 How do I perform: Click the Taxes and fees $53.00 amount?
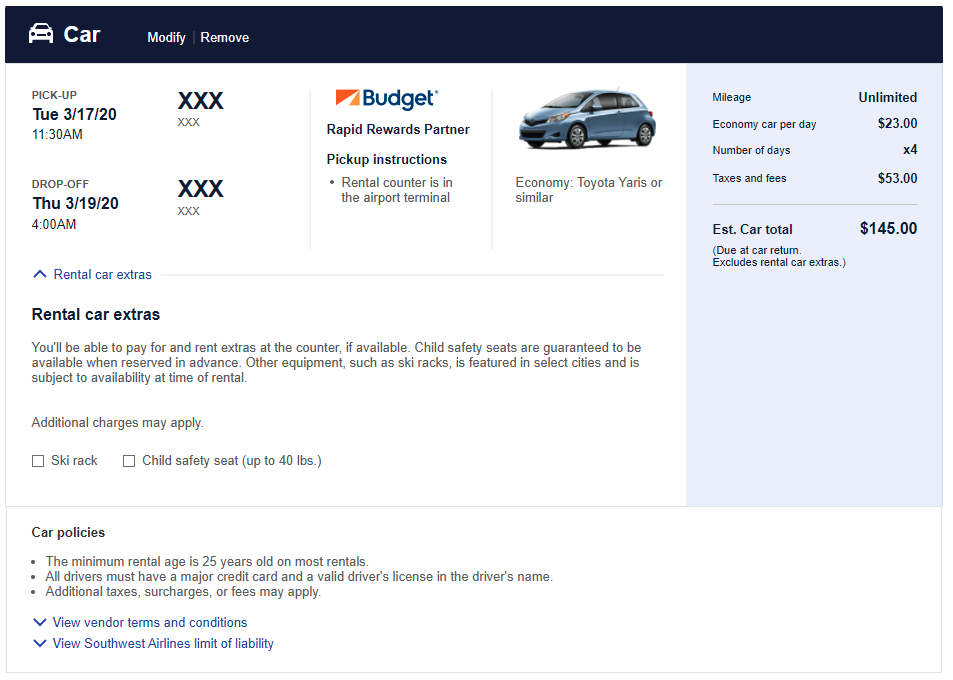897,179
